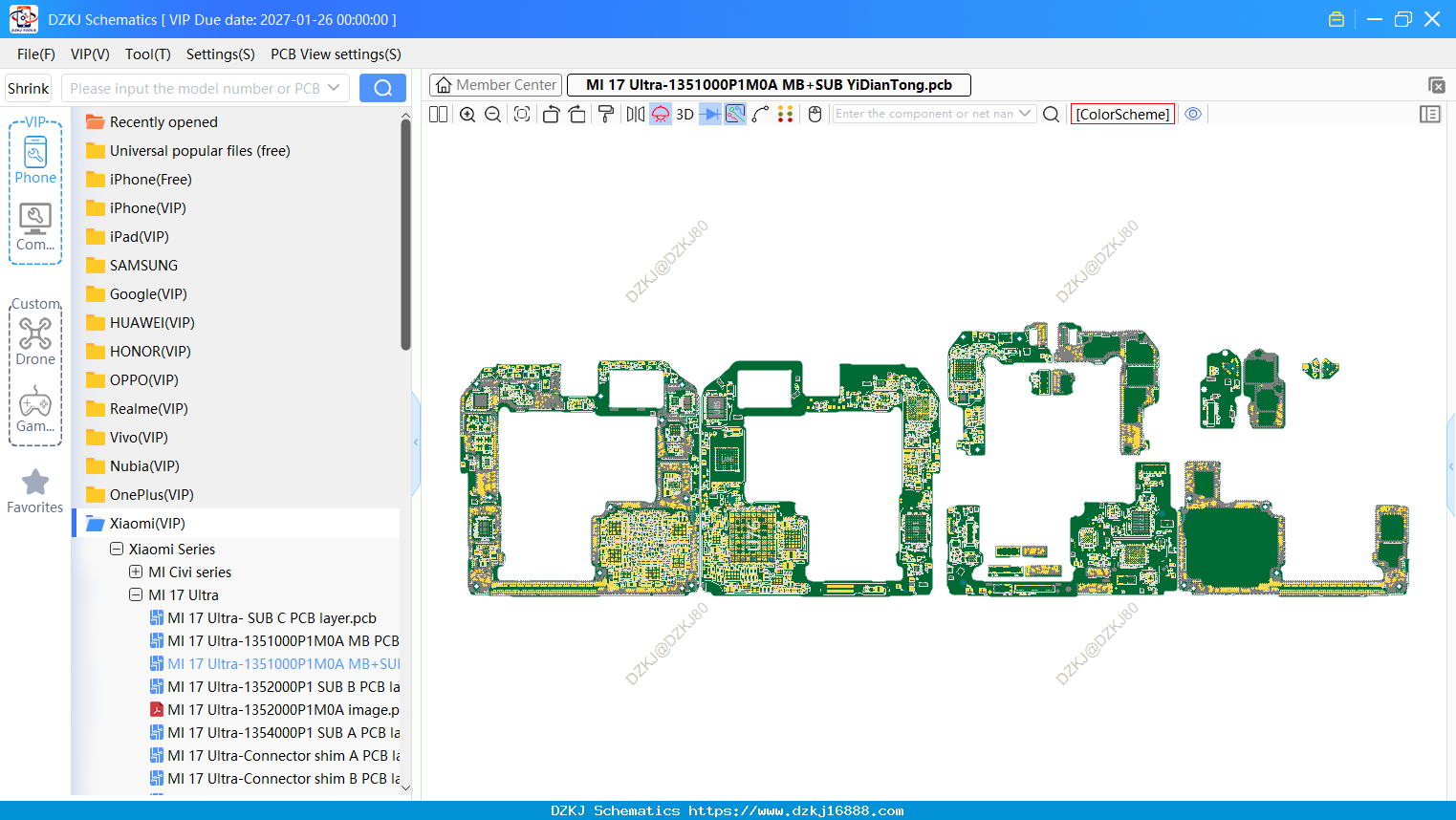Click the tree scroll down arrow
This screenshot has height=820, width=1456.
405,788
